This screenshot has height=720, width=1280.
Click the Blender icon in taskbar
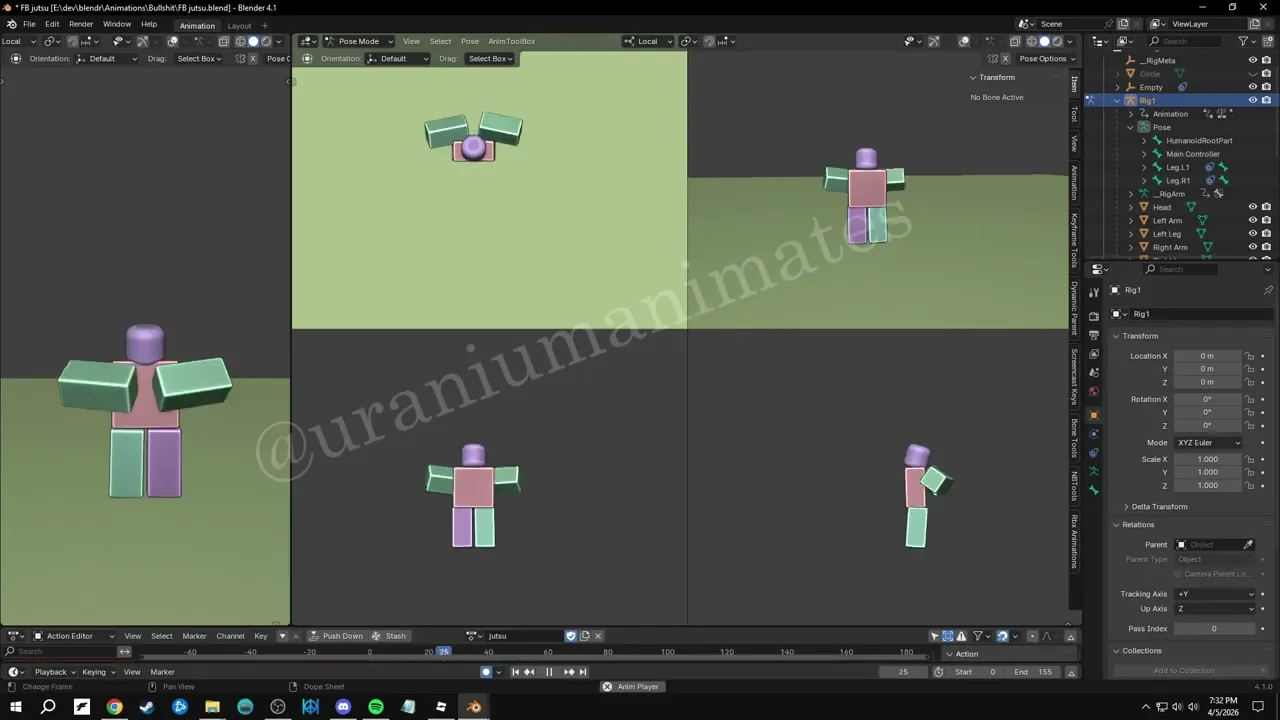(473, 707)
